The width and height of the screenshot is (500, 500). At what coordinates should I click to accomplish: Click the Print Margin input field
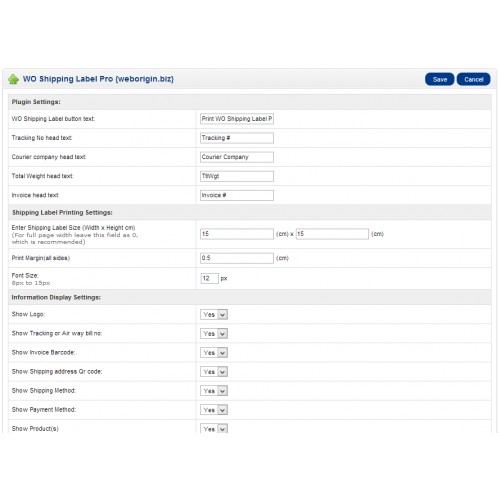click(237, 258)
